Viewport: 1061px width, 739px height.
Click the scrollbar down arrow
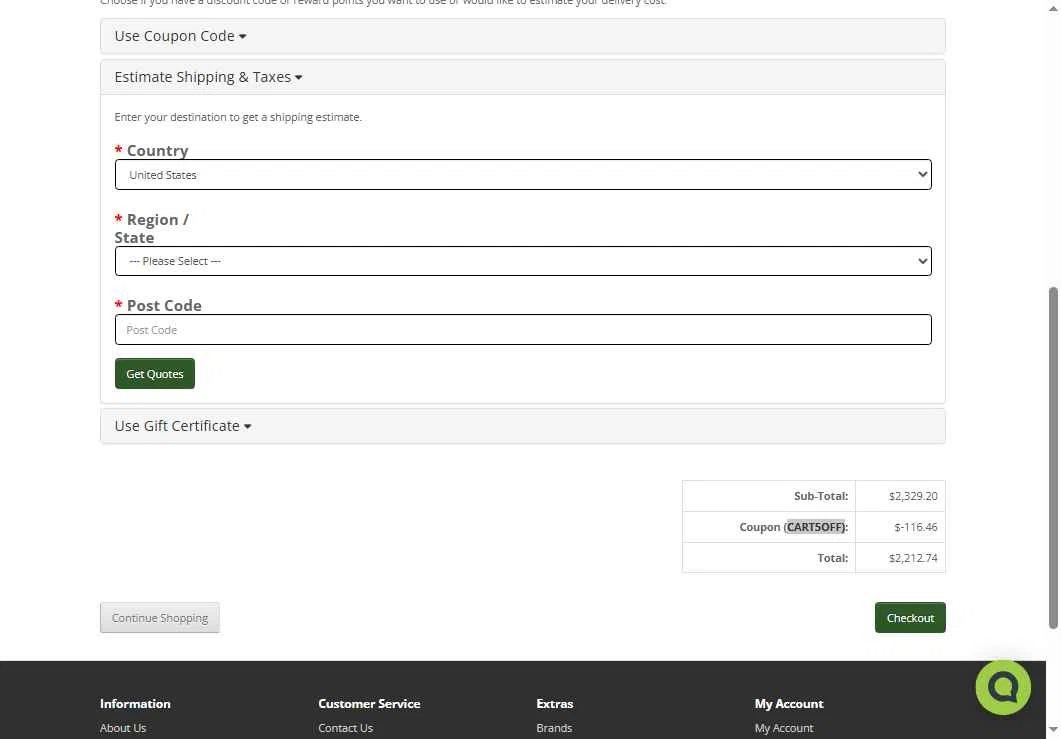tap(1053, 730)
